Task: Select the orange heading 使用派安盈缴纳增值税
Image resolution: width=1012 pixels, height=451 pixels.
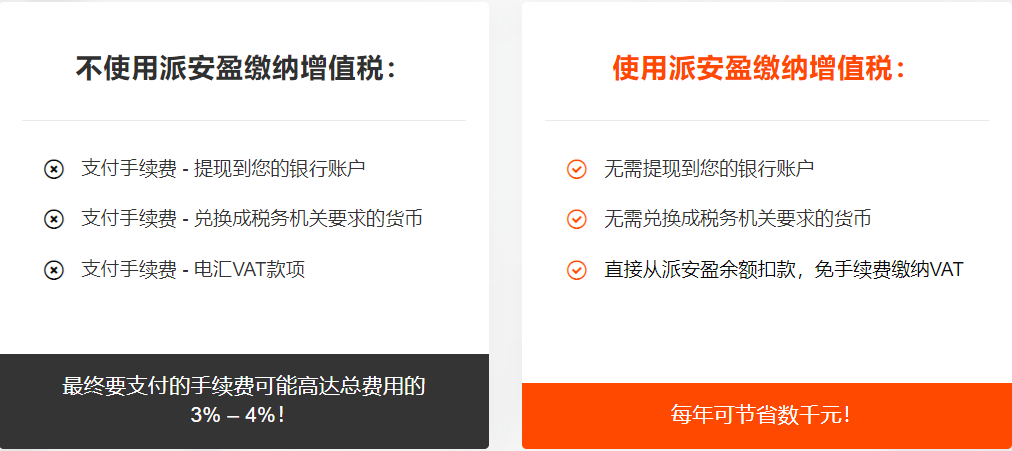Action: point(760,68)
